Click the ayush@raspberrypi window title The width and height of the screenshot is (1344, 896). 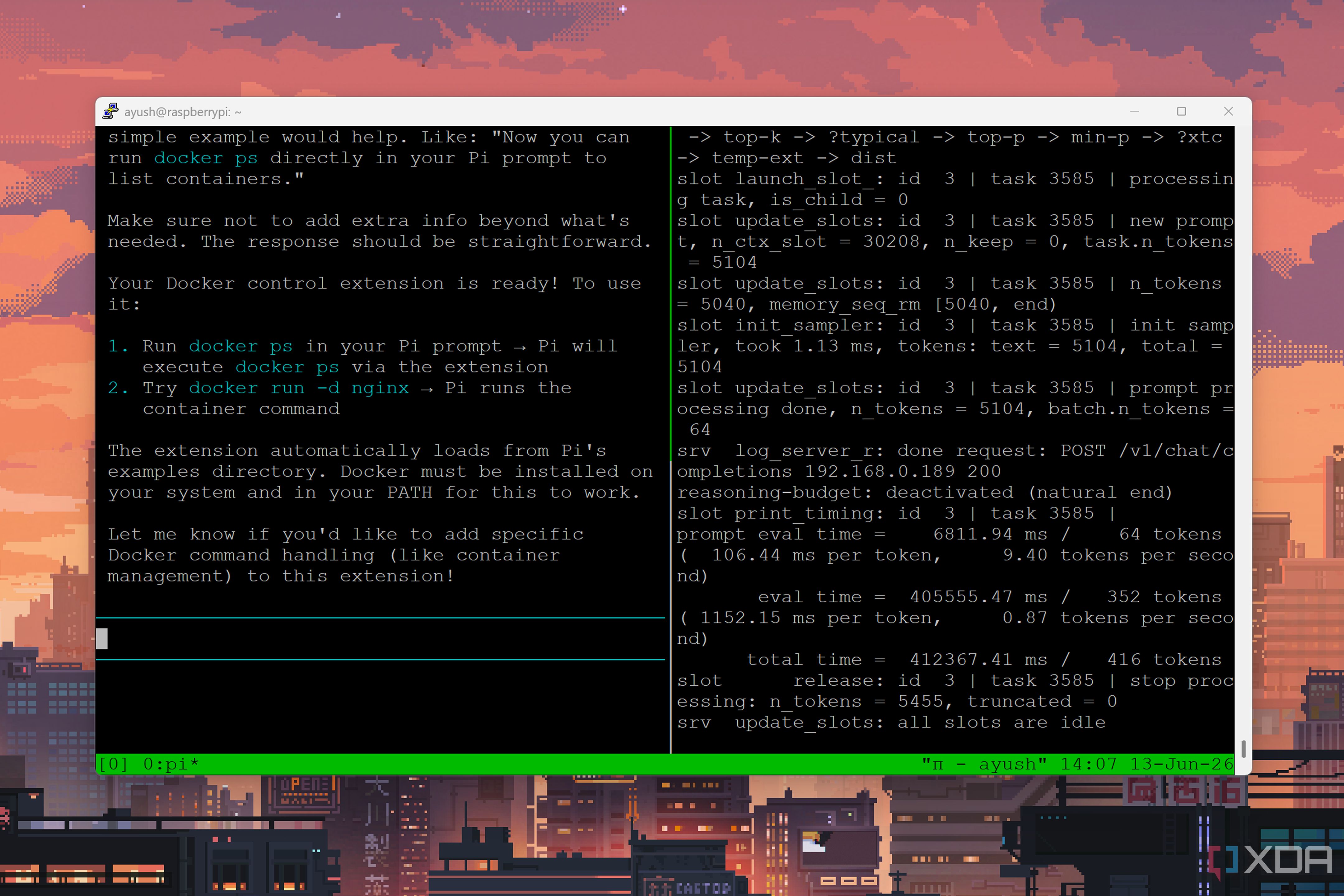[183, 112]
